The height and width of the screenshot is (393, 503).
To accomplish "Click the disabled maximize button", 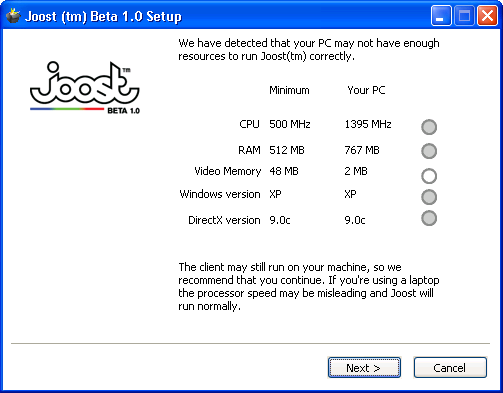I will point(464,15).
